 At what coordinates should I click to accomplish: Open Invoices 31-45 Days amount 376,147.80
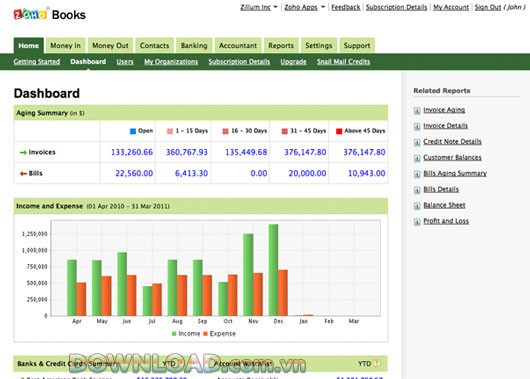[x=305, y=152]
